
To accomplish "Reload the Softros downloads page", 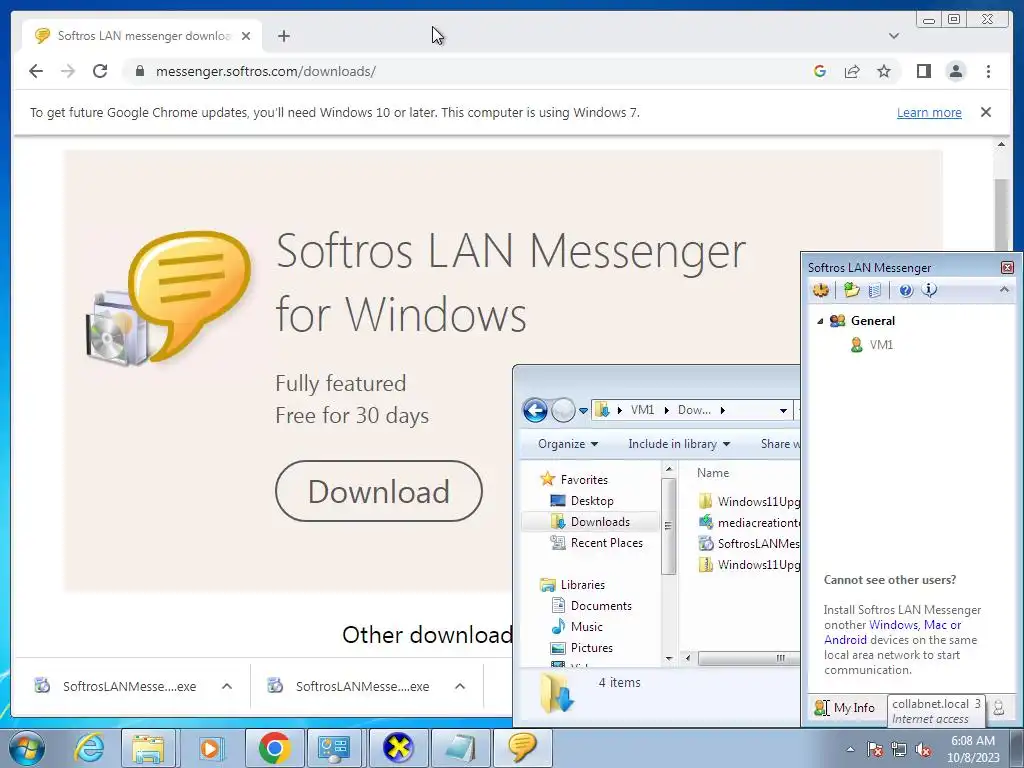I will tap(100, 71).
